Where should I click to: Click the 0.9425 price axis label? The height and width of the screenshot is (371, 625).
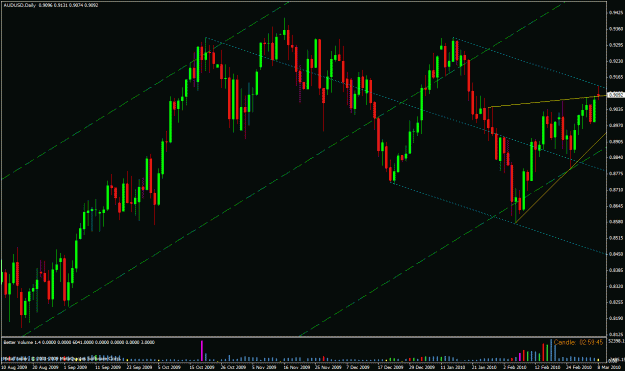(x=616, y=13)
